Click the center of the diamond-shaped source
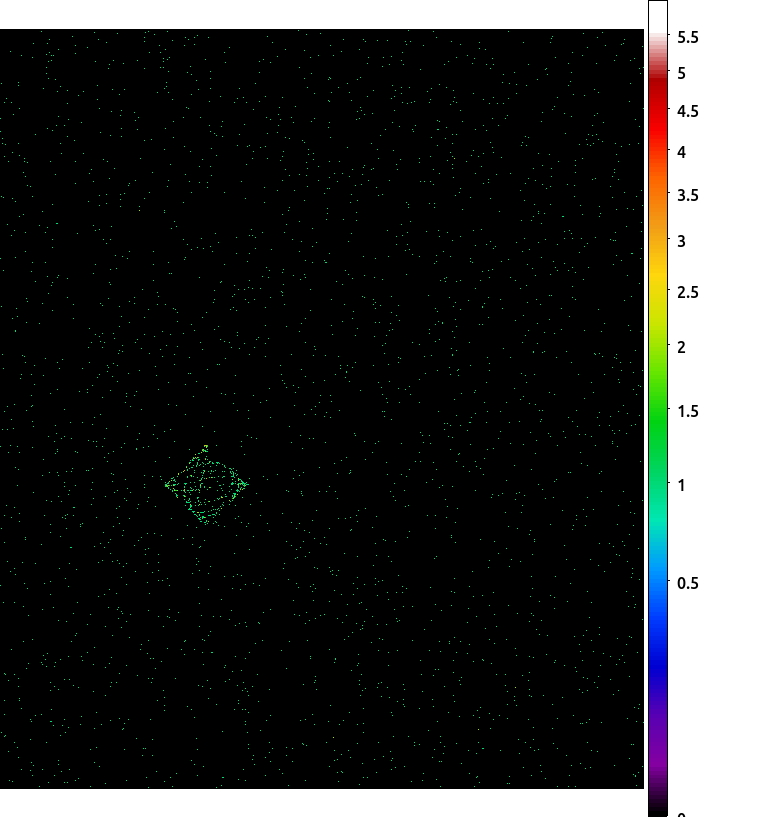760x817 pixels. (x=207, y=485)
